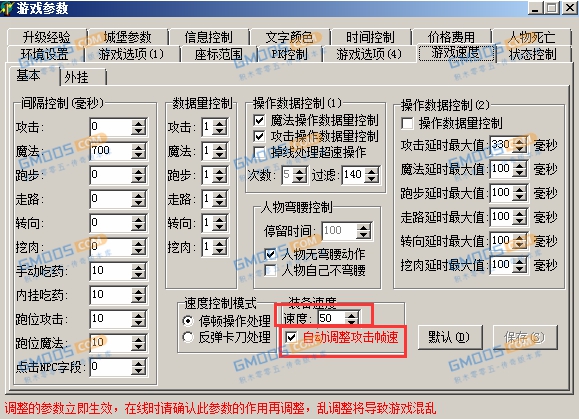Increase the 装备速度 speed spinner
The image size is (579, 419).
click(351, 315)
